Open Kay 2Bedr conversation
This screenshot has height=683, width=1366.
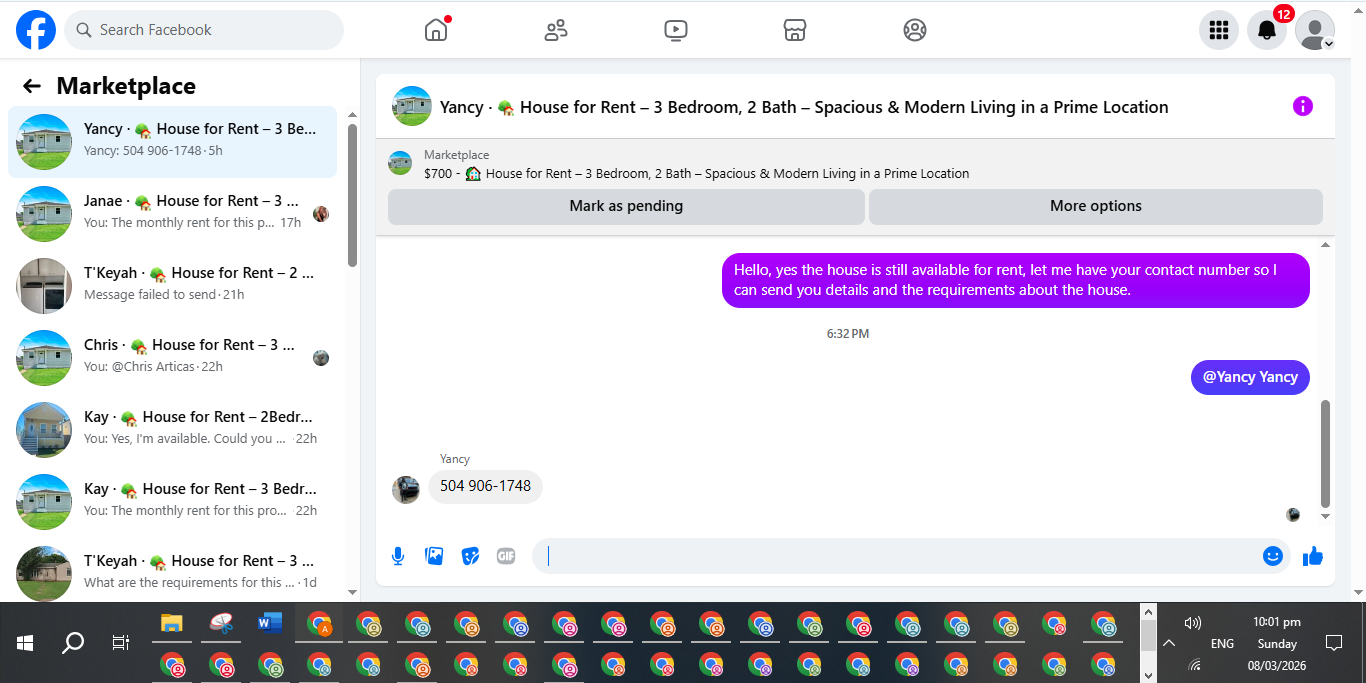[x=172, y=430]
